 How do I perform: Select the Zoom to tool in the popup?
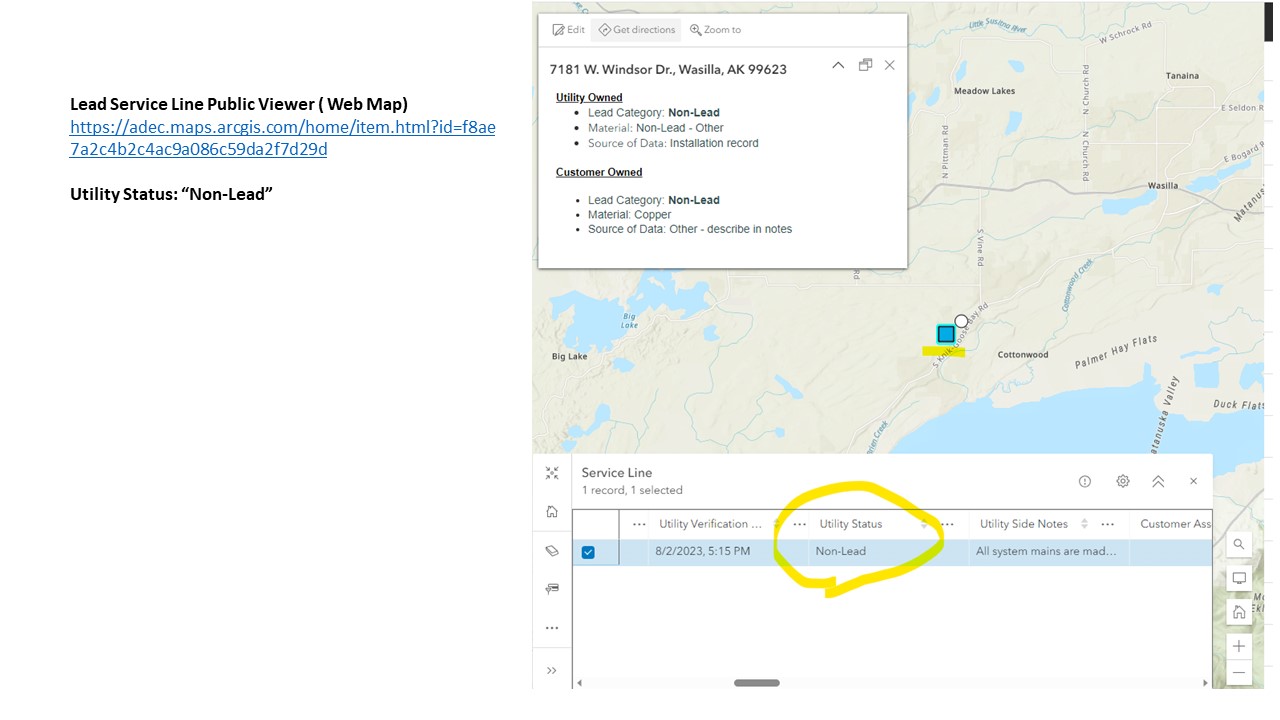(715, 29)
